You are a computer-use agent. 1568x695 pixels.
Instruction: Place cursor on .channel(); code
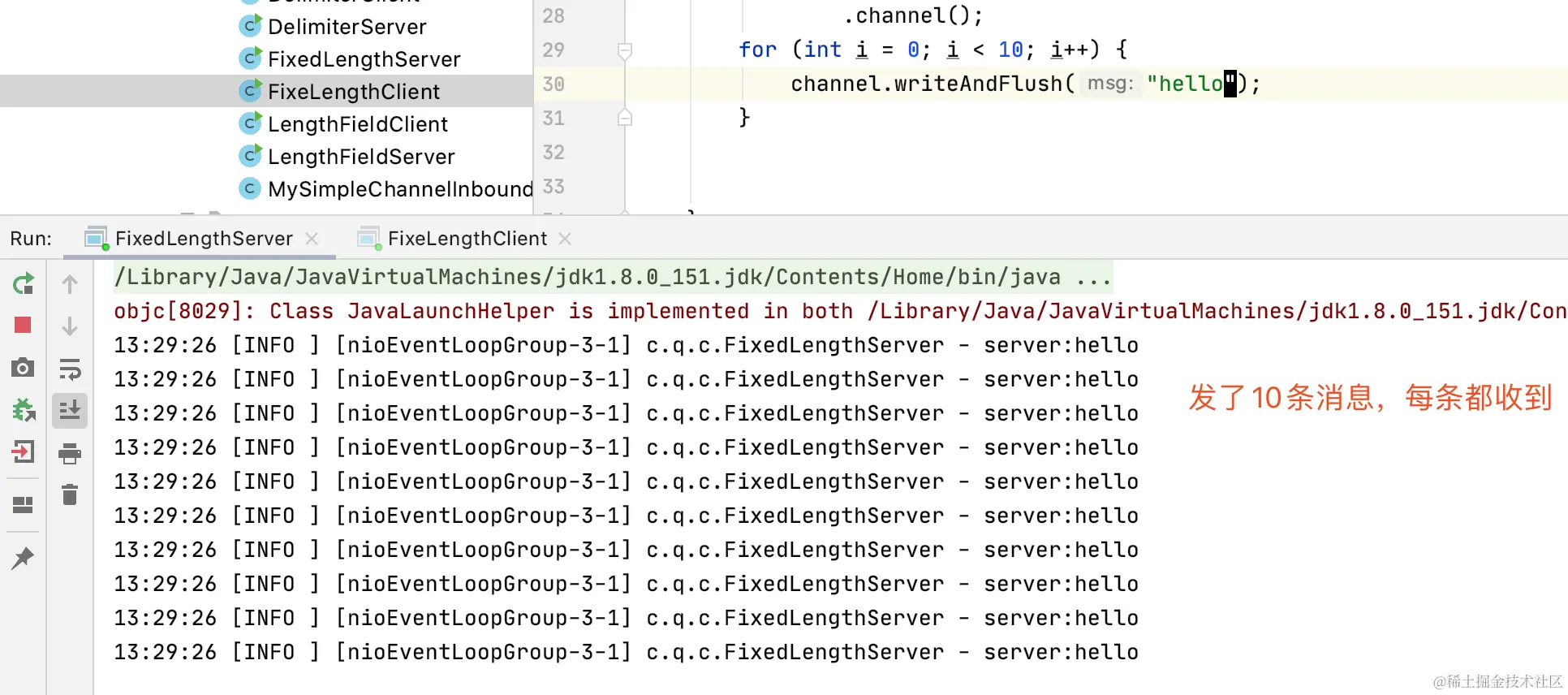click(x=913, y=15)
